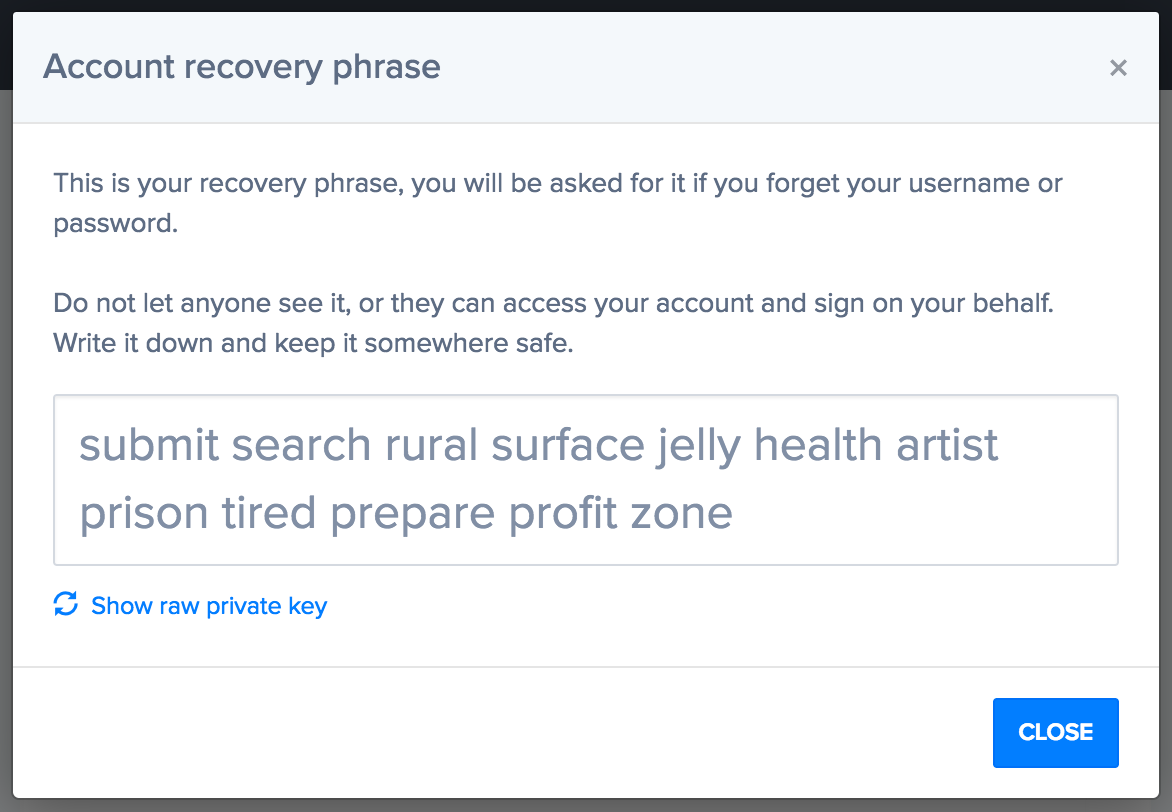The width and height of the screenshot is (1172, 812).
Task: Click the word 'artist' in the phrase
Action: (x=947, y=445)
